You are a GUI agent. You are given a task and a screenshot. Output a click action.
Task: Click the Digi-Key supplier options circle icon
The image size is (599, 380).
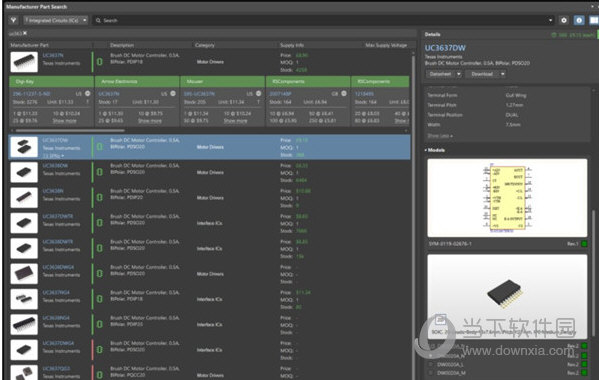87,93
